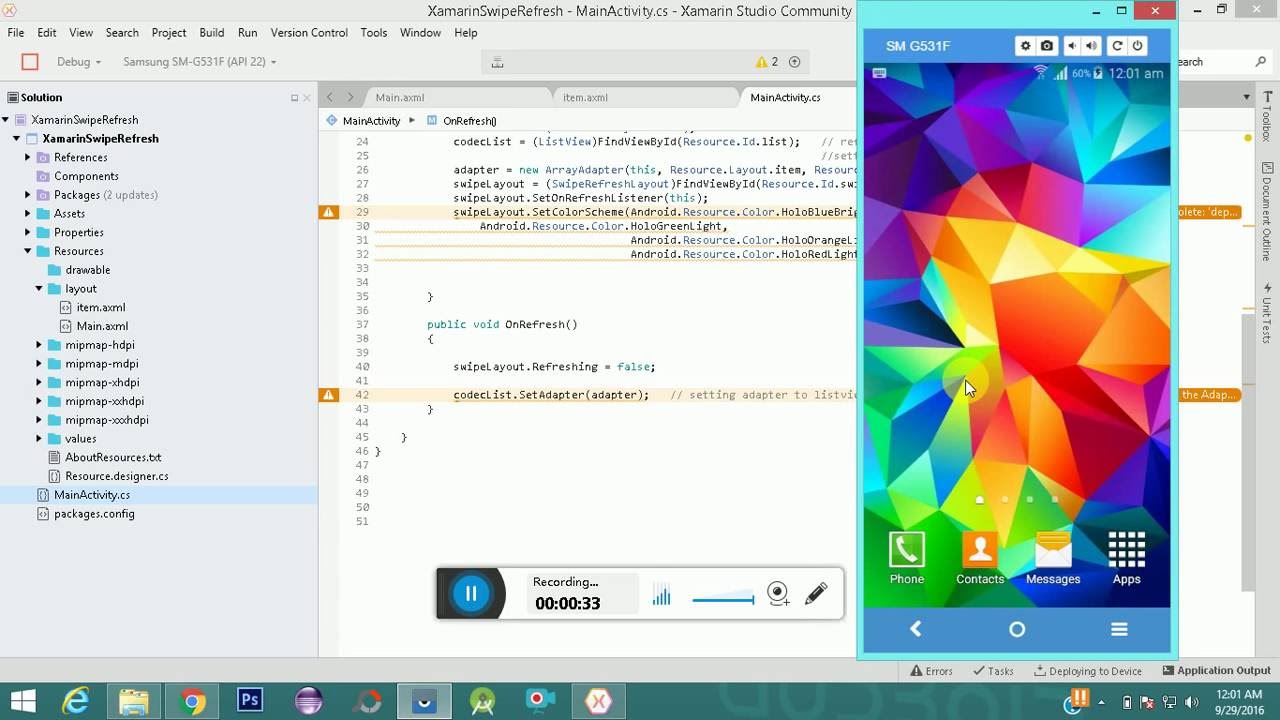The image size is (1280, 720).
Task: Switch to the Main.axml tab
Action: 400,98
